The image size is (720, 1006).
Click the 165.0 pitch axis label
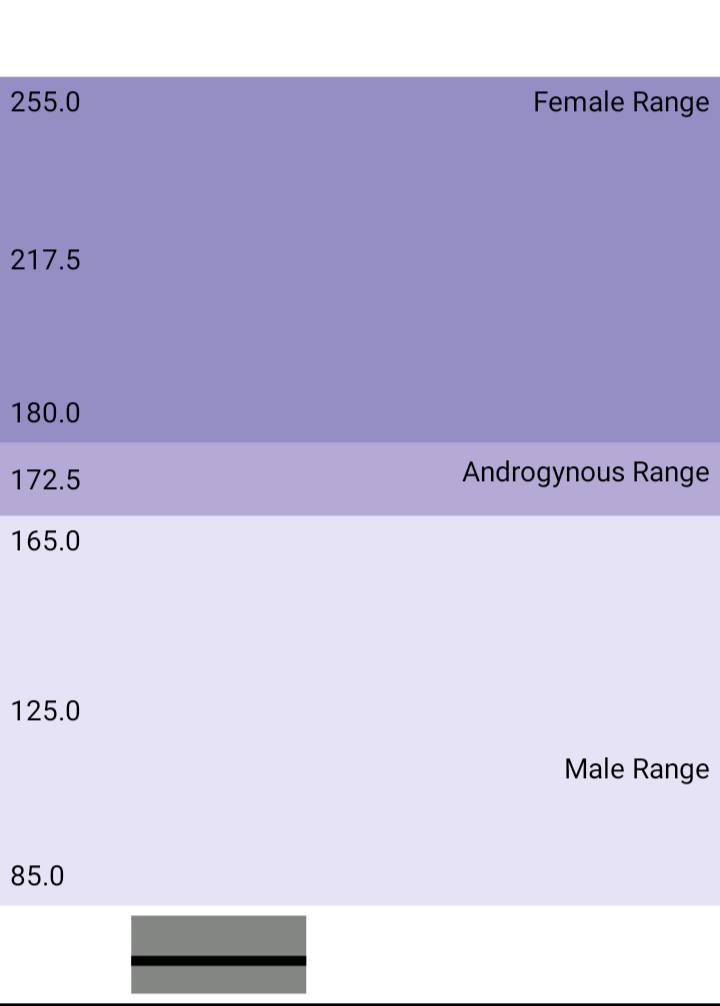click(45, 541)
